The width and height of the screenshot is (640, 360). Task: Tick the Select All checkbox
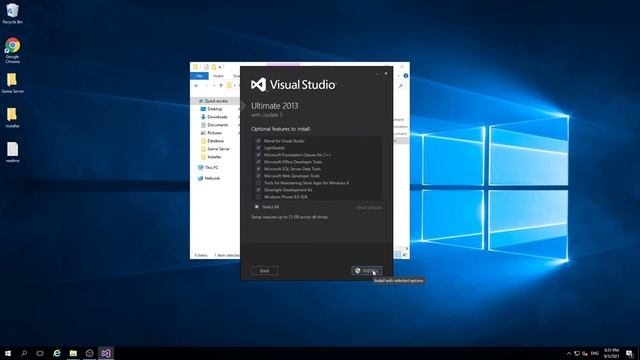tap(257, 207)
